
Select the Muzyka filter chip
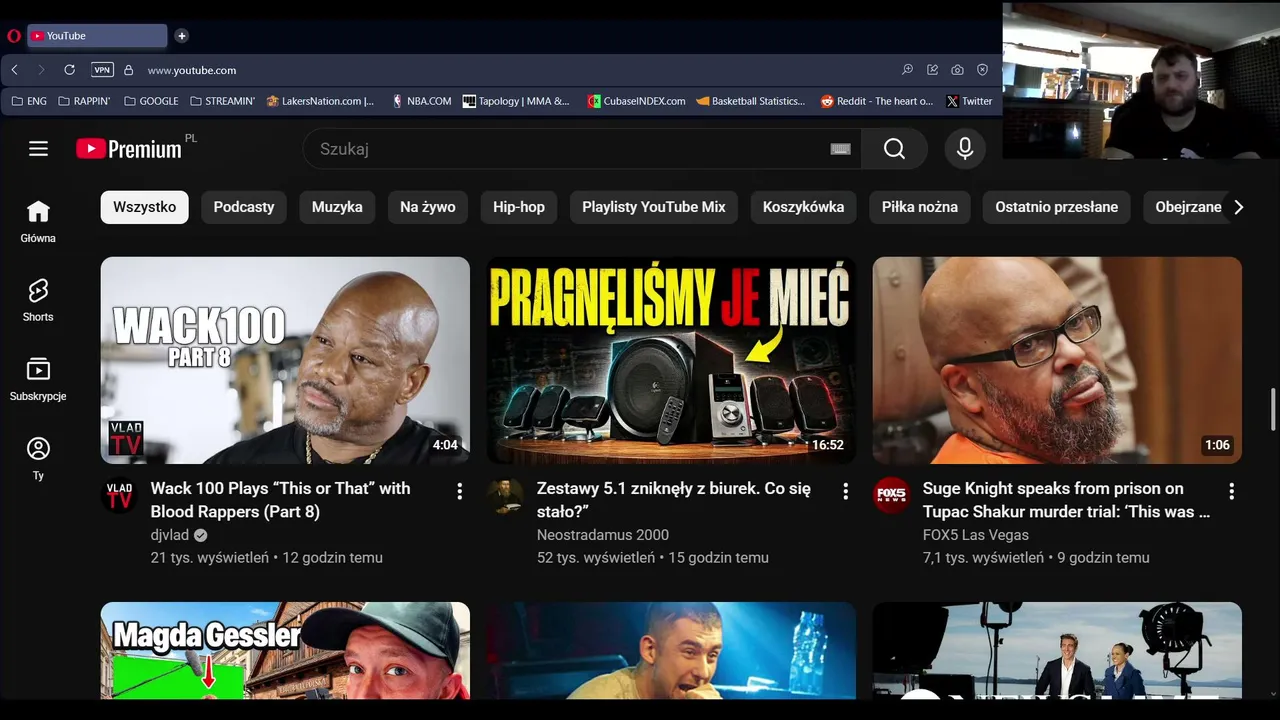coord(337,207)
